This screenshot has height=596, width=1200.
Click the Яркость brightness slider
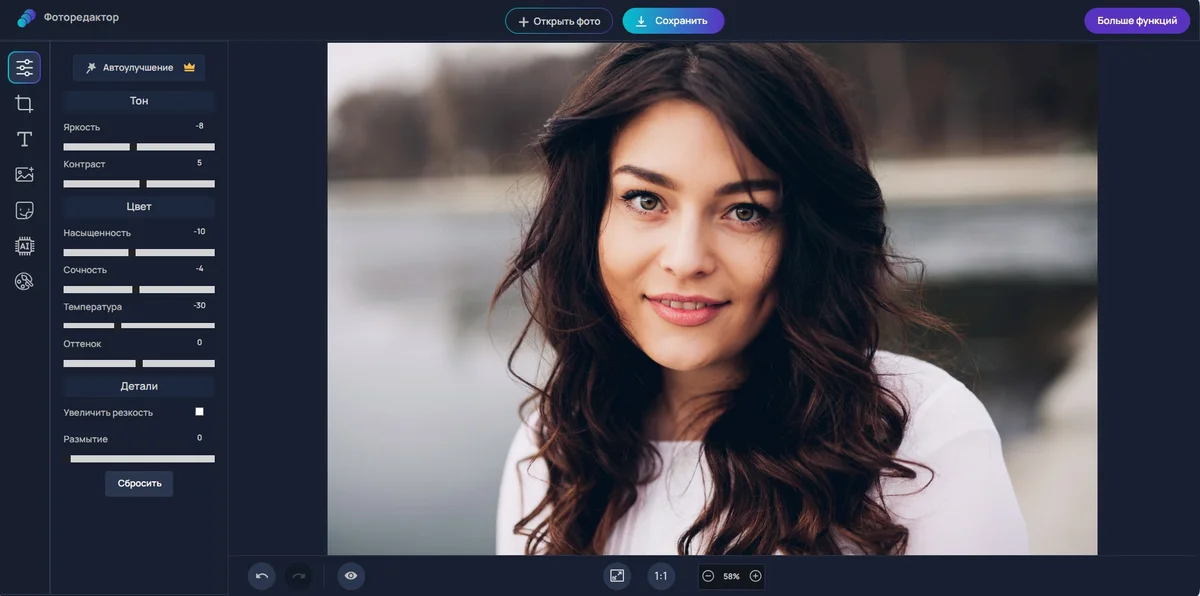pos(139,147)
